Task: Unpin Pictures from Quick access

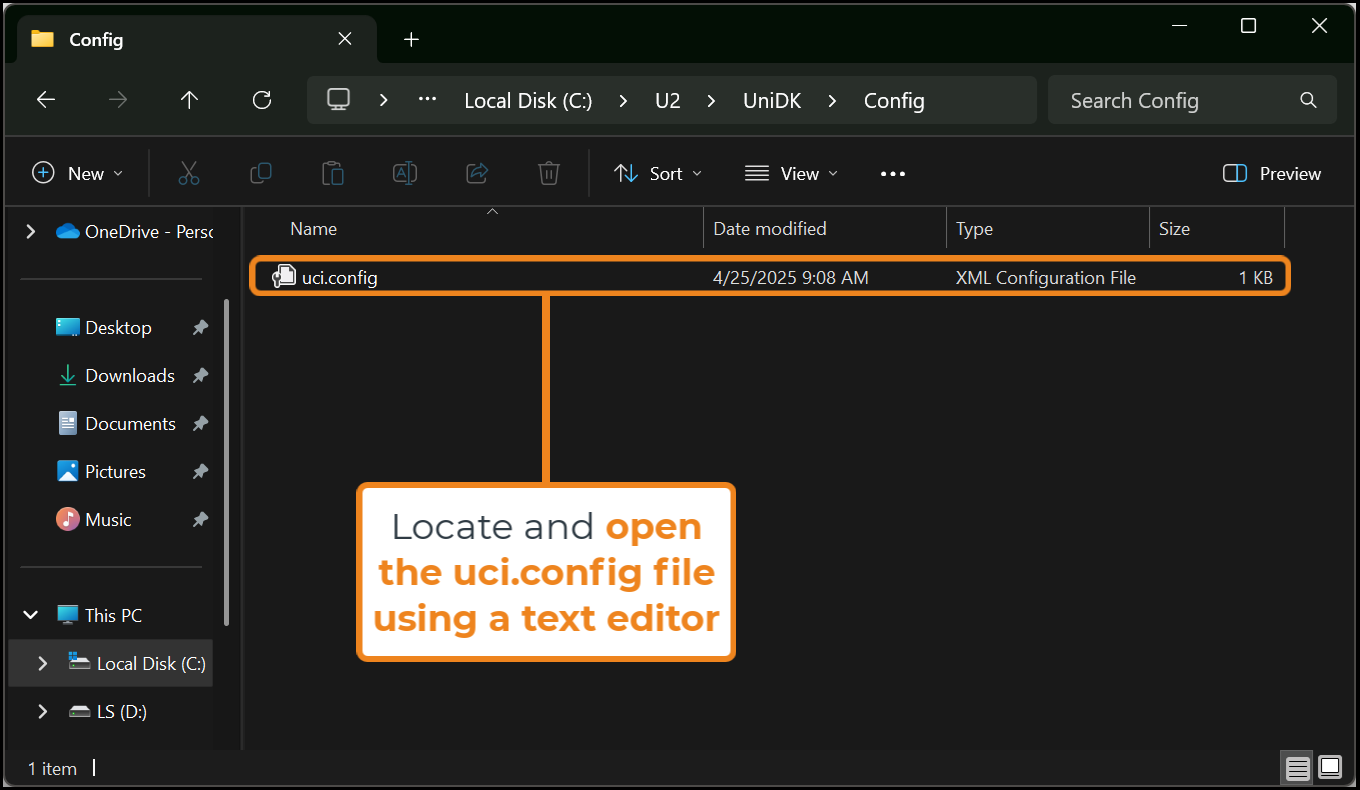Action: coord(200,472)
